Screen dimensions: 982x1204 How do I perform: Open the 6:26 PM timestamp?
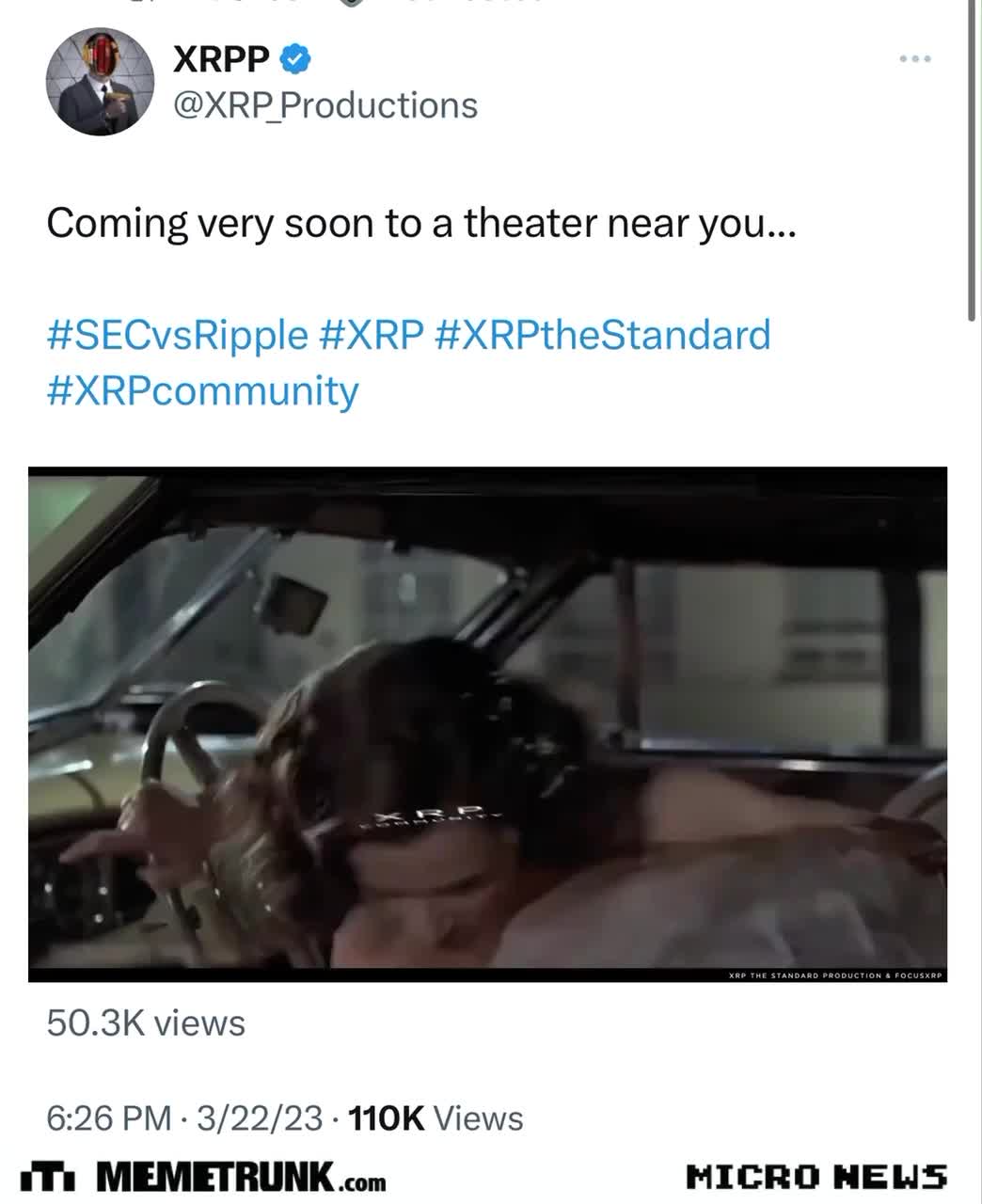109,1118
